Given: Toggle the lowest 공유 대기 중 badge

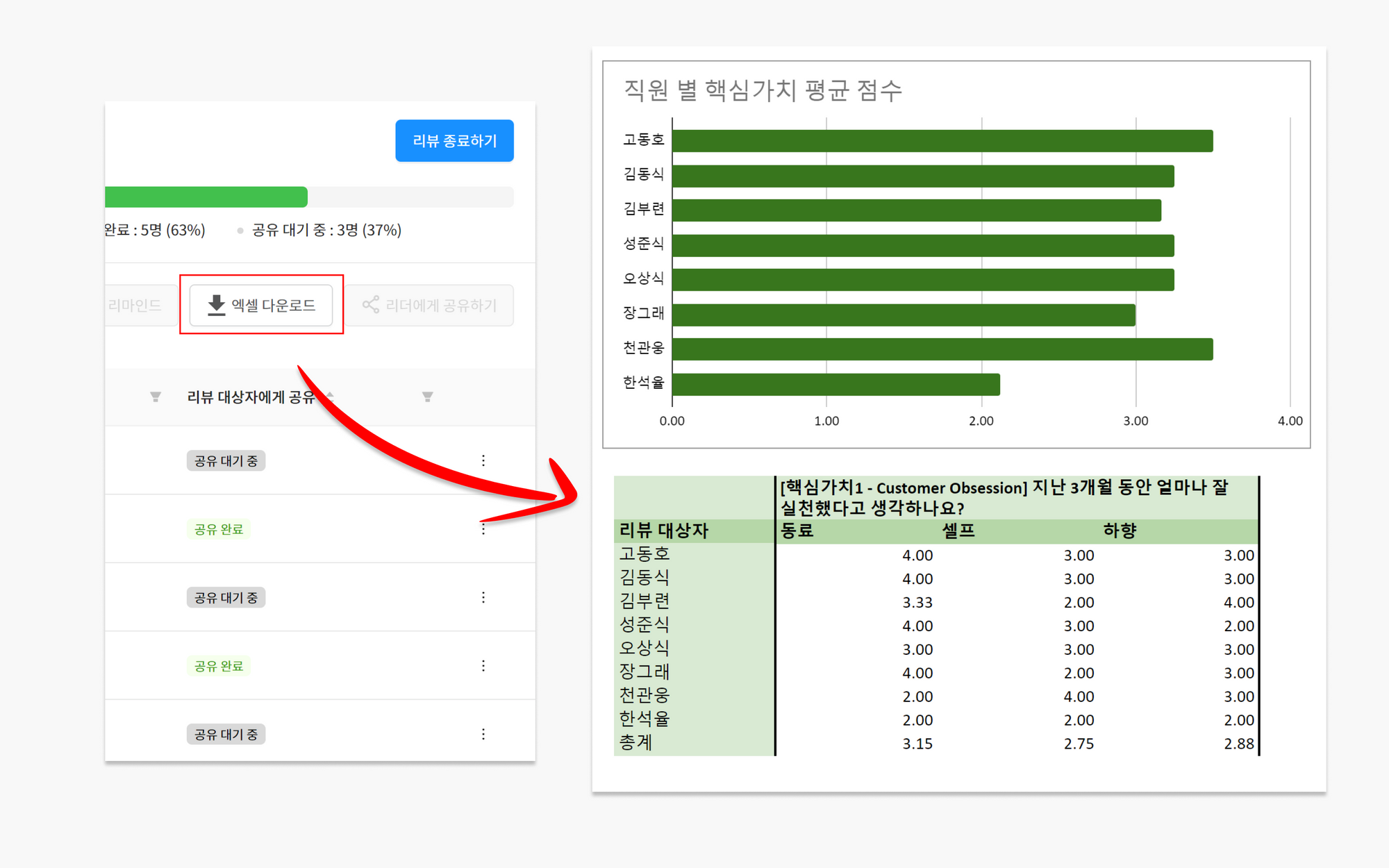Looking at the screenshot, I should click(x=226, y=734).
